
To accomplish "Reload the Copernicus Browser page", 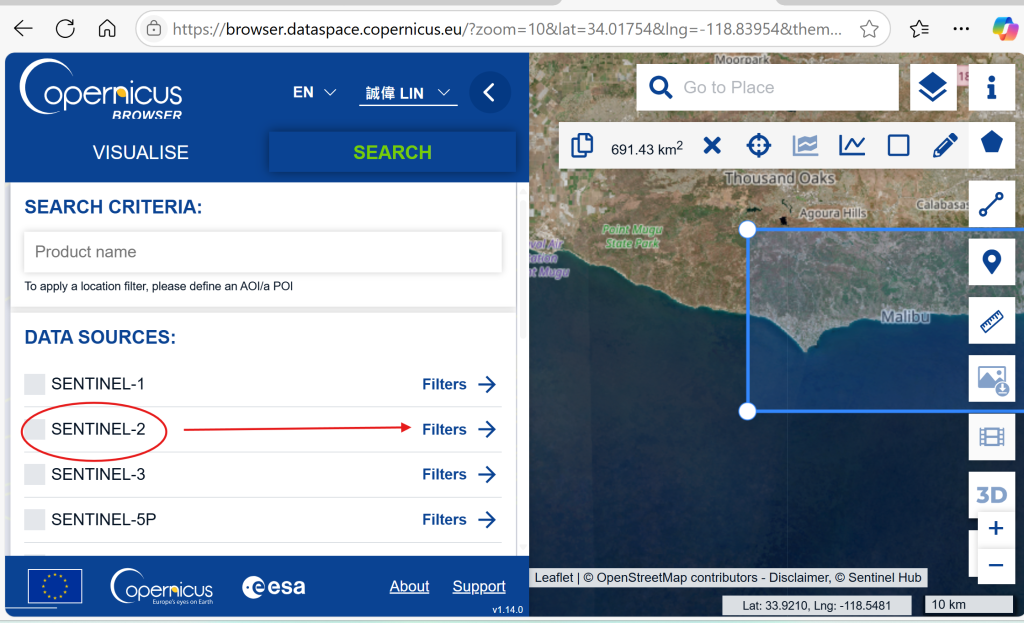I will (x=65, y=29).
